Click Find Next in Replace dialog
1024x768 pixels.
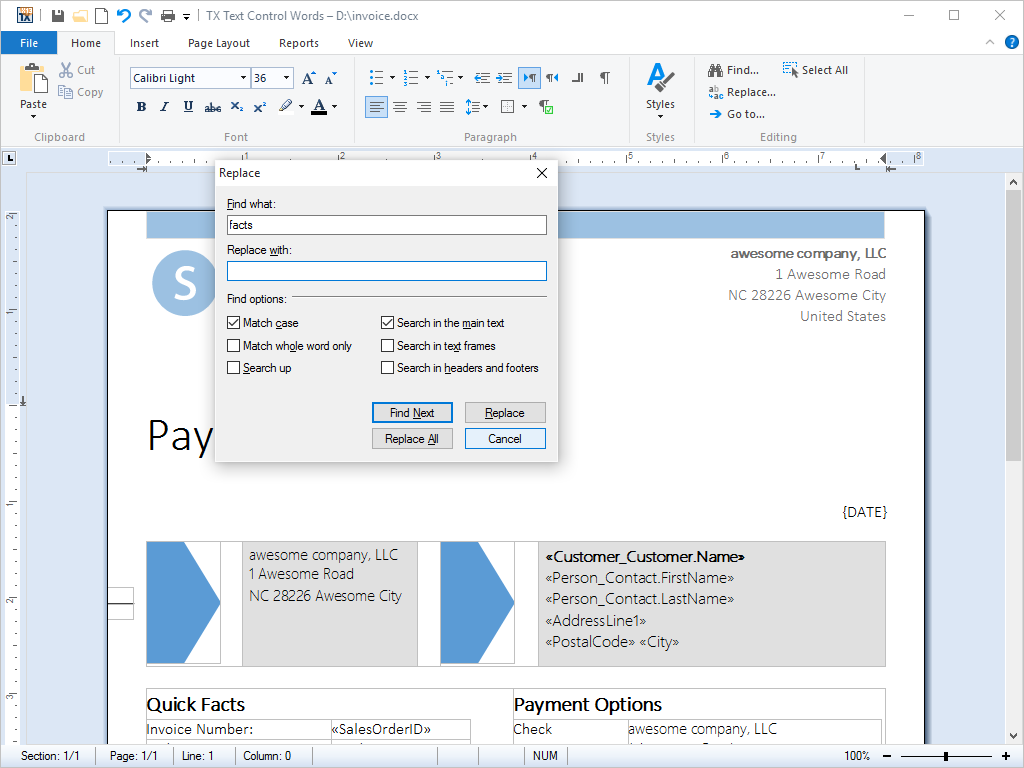point(412,413)
